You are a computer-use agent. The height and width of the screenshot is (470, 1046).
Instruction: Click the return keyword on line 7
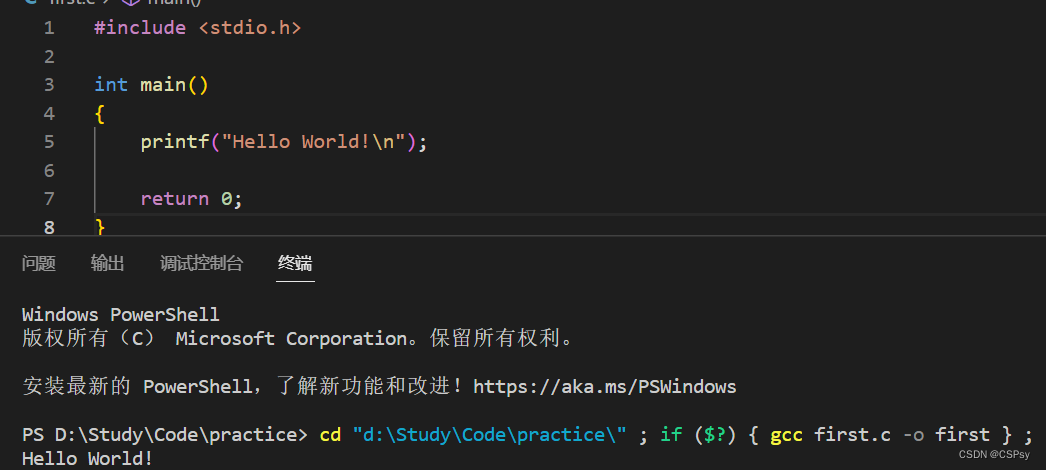[x=175, y=199]
